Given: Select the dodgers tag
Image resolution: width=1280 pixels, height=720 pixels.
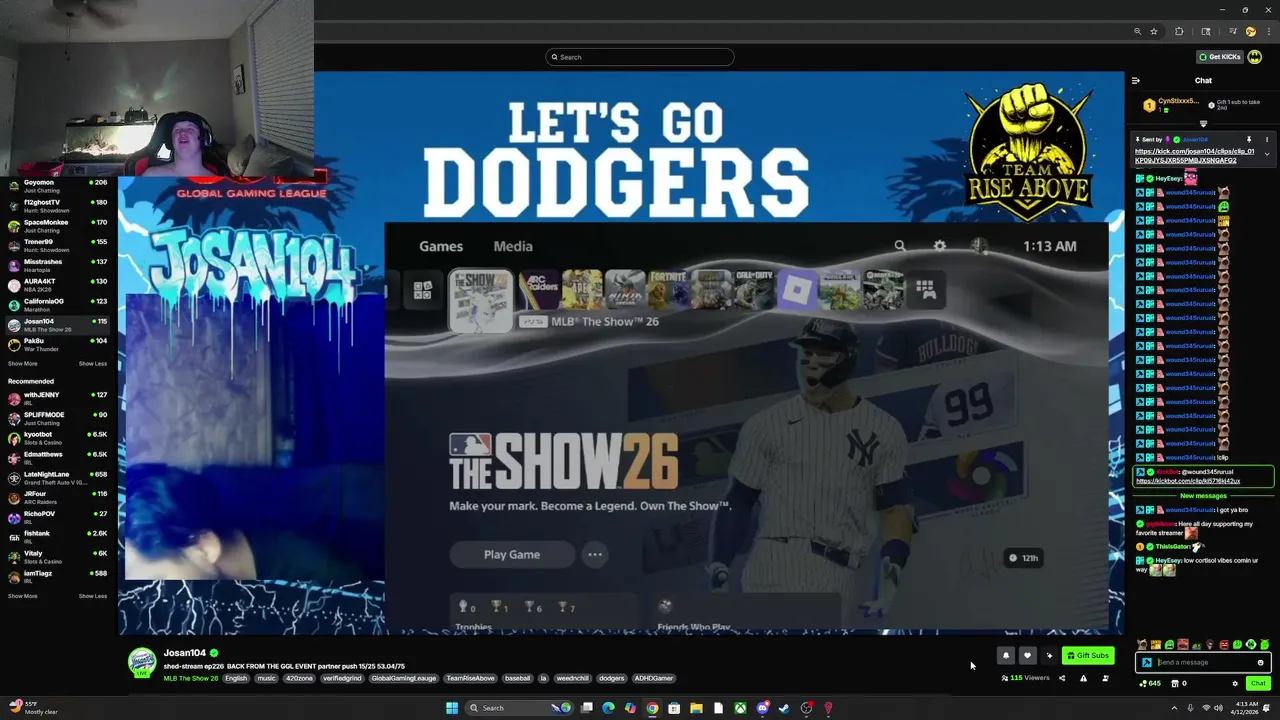Looking at the screenshot, I should click(x=611, y=678).
